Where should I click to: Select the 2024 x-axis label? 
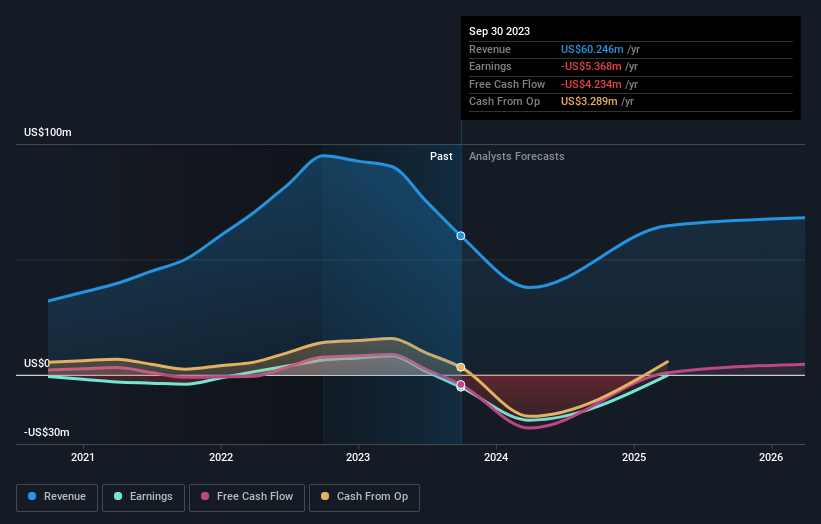point(496,457)
